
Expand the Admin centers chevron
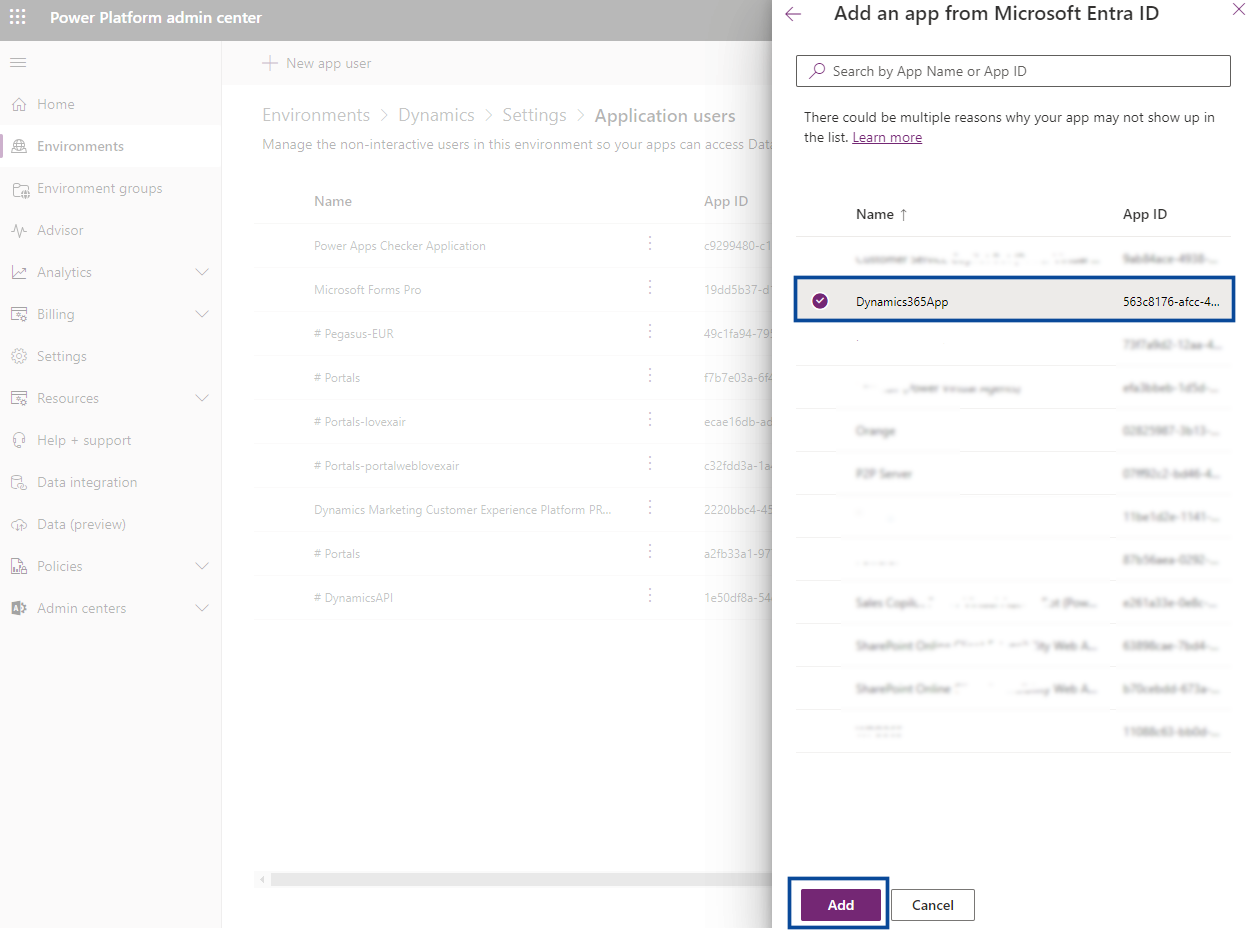coord(202,608)
